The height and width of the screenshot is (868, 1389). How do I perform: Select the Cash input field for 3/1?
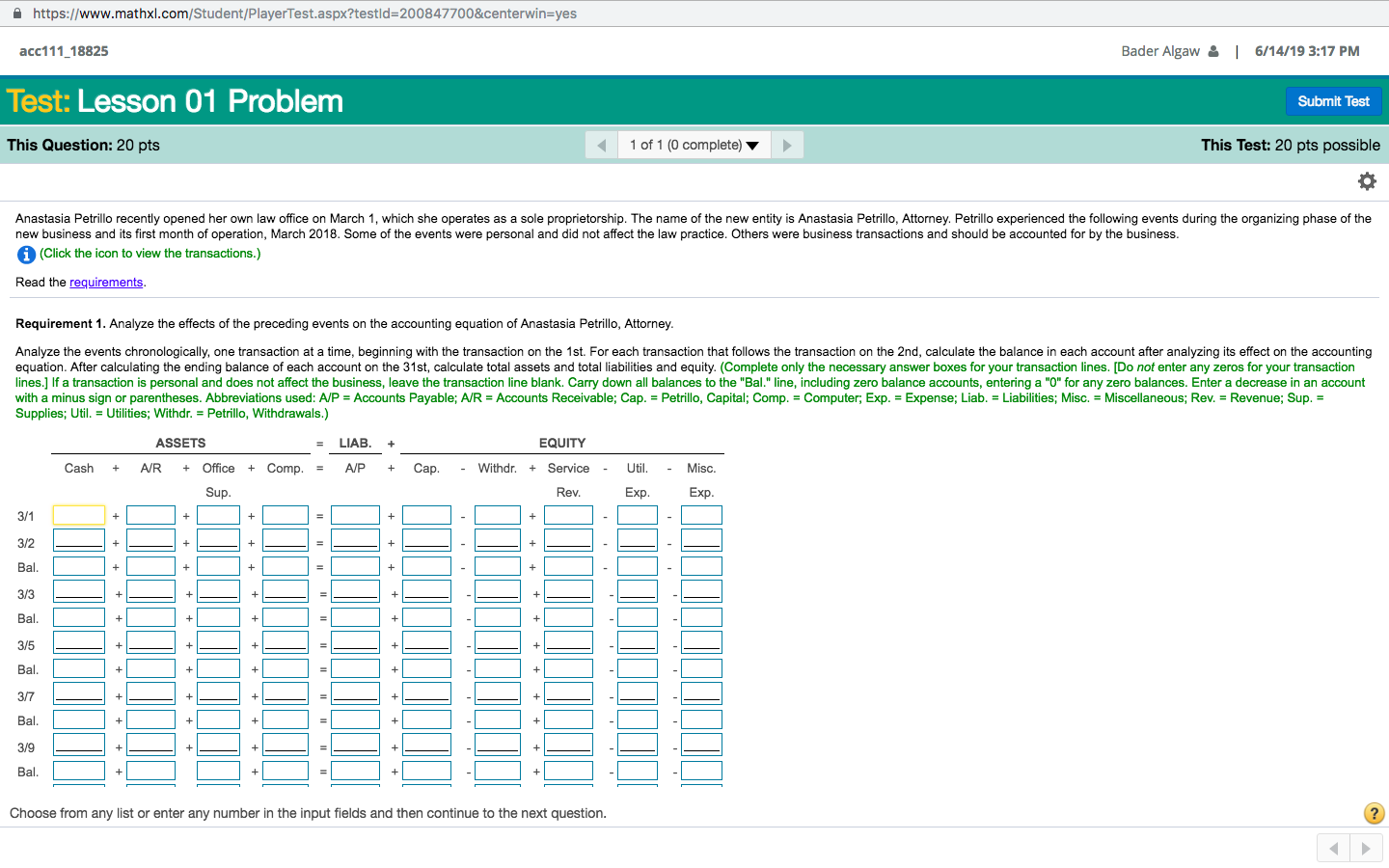point(79,515)
